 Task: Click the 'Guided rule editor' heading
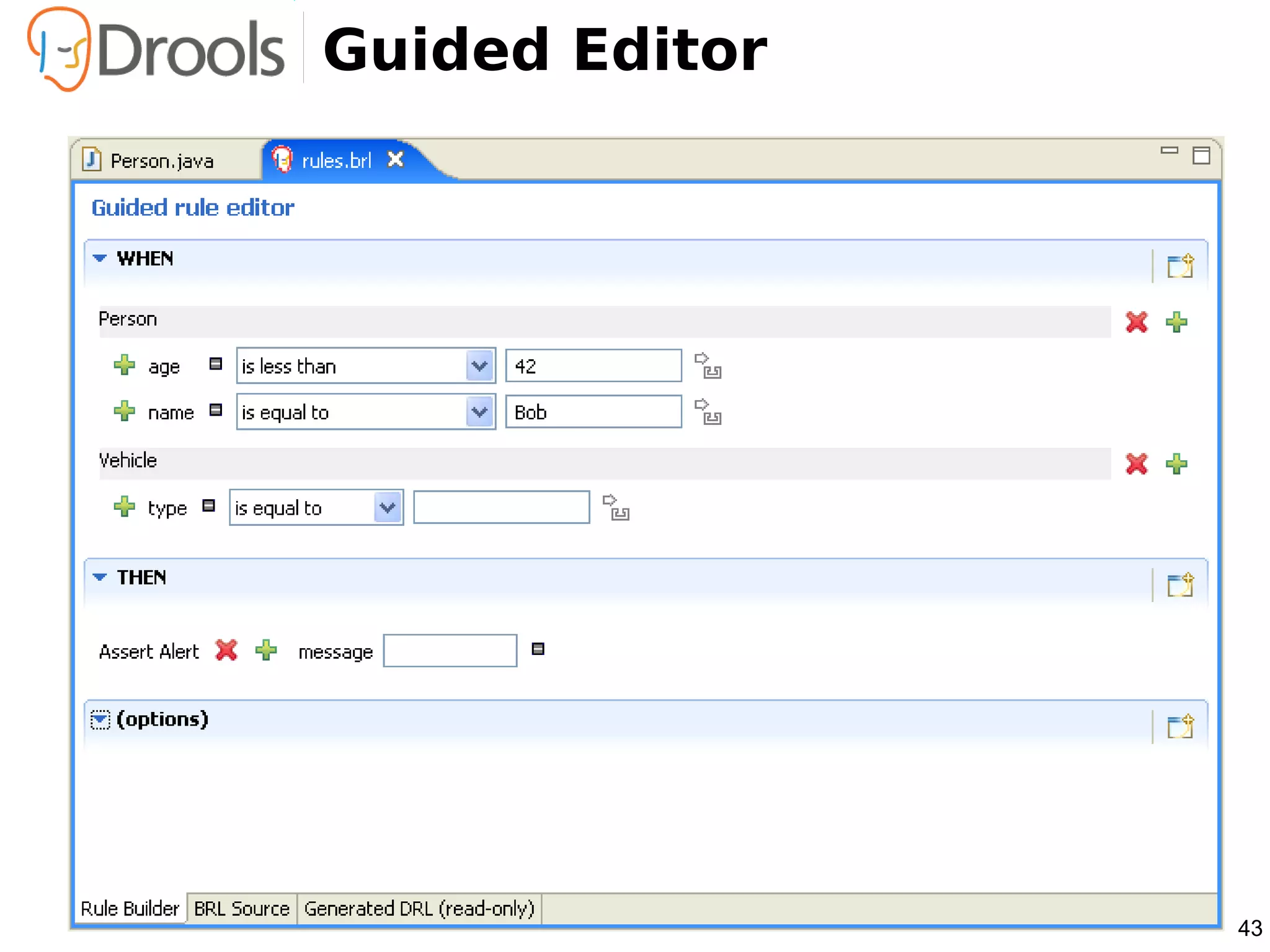click(193, 207)
